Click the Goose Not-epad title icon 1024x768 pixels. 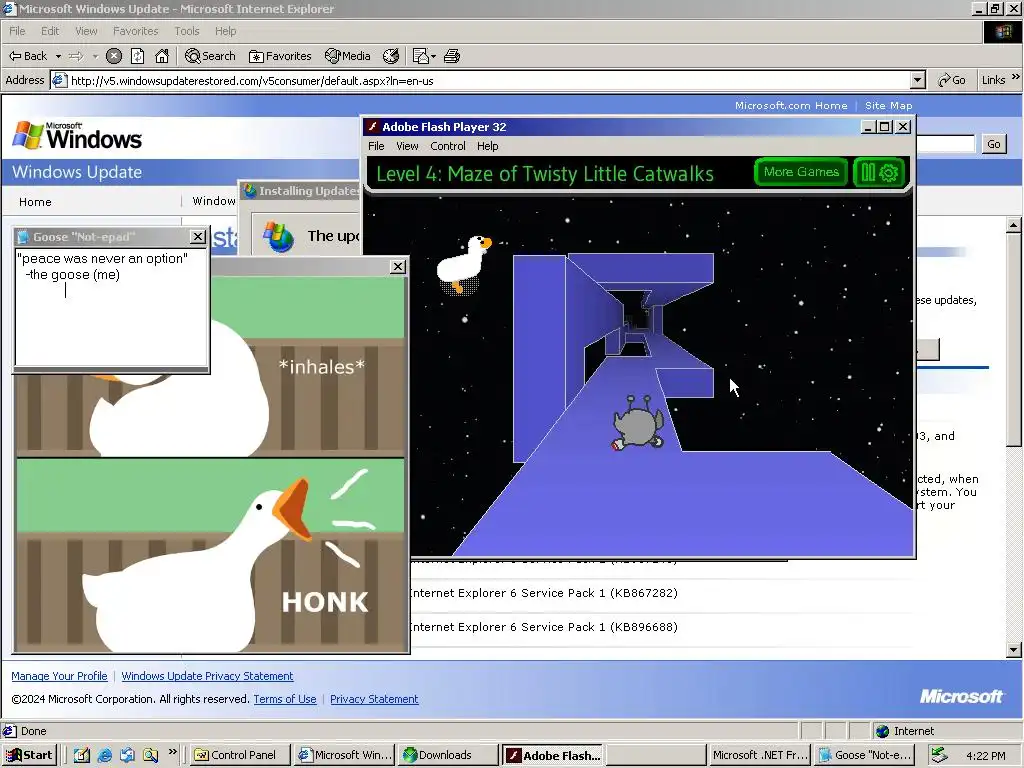[24, 236]
